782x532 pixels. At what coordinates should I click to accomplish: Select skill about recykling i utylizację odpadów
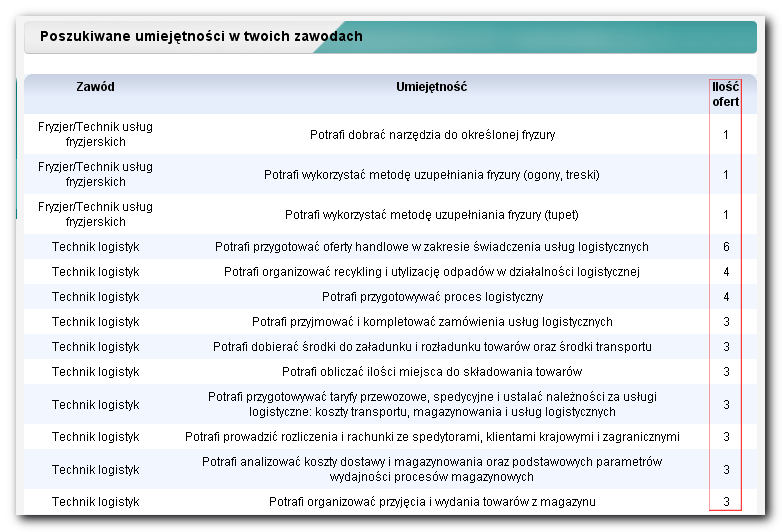(x=431, y=272)
